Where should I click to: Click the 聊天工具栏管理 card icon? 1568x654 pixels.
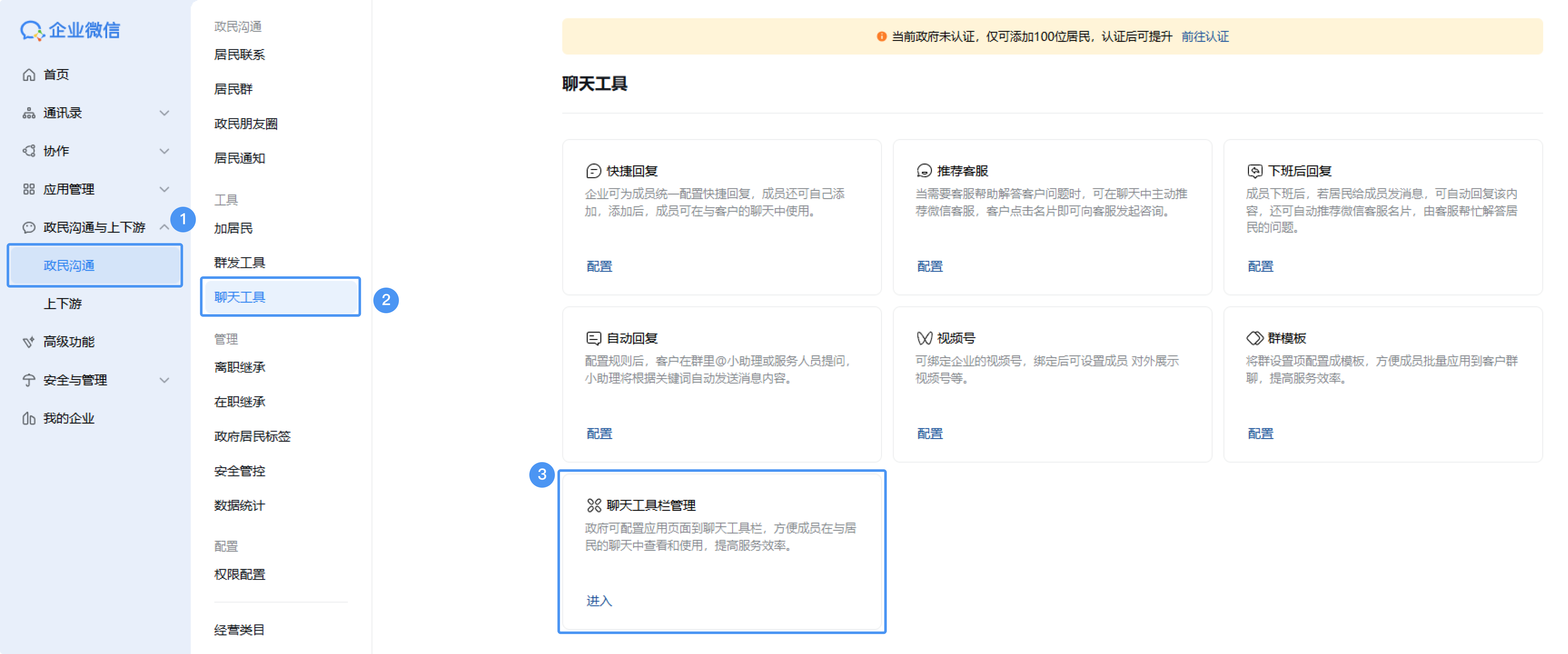point(593,505)
